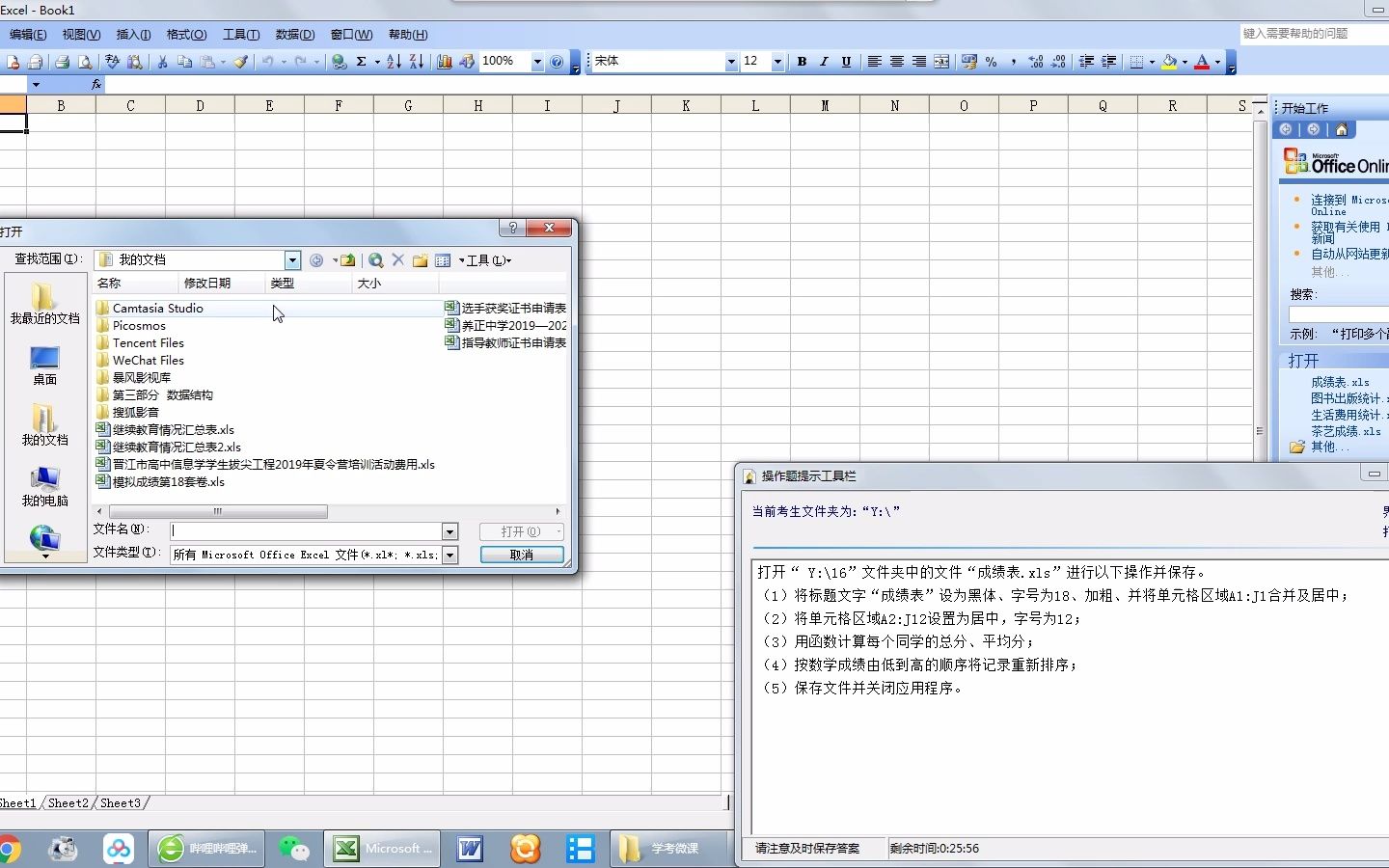The width and height of the screenshot is (1389, 868).
Task: Click the 取消 button in Open dialog
Action: [521, 554]
